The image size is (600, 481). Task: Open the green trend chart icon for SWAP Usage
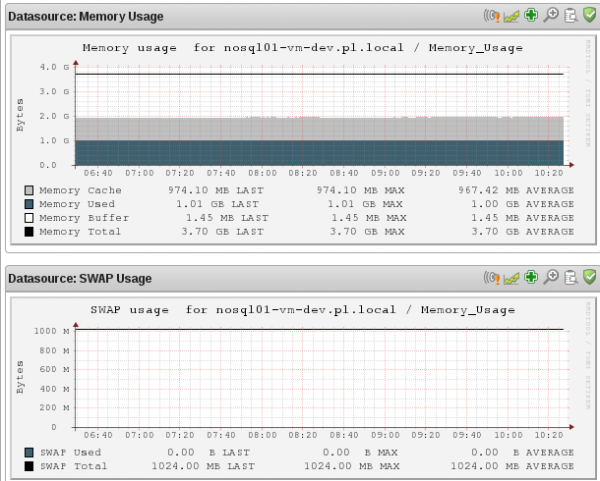coord(512,277)
